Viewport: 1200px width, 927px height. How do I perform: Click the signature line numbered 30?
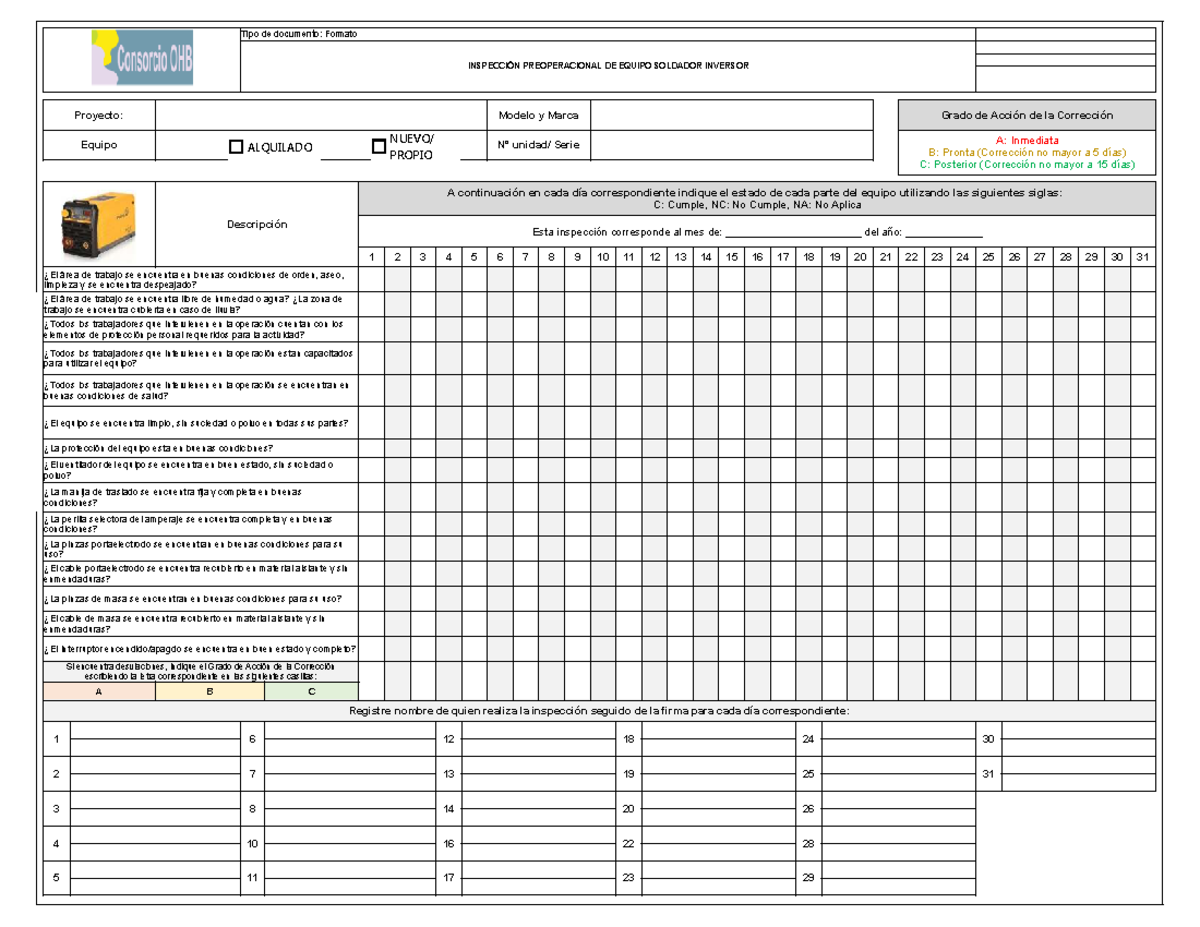click(1077, 739)
